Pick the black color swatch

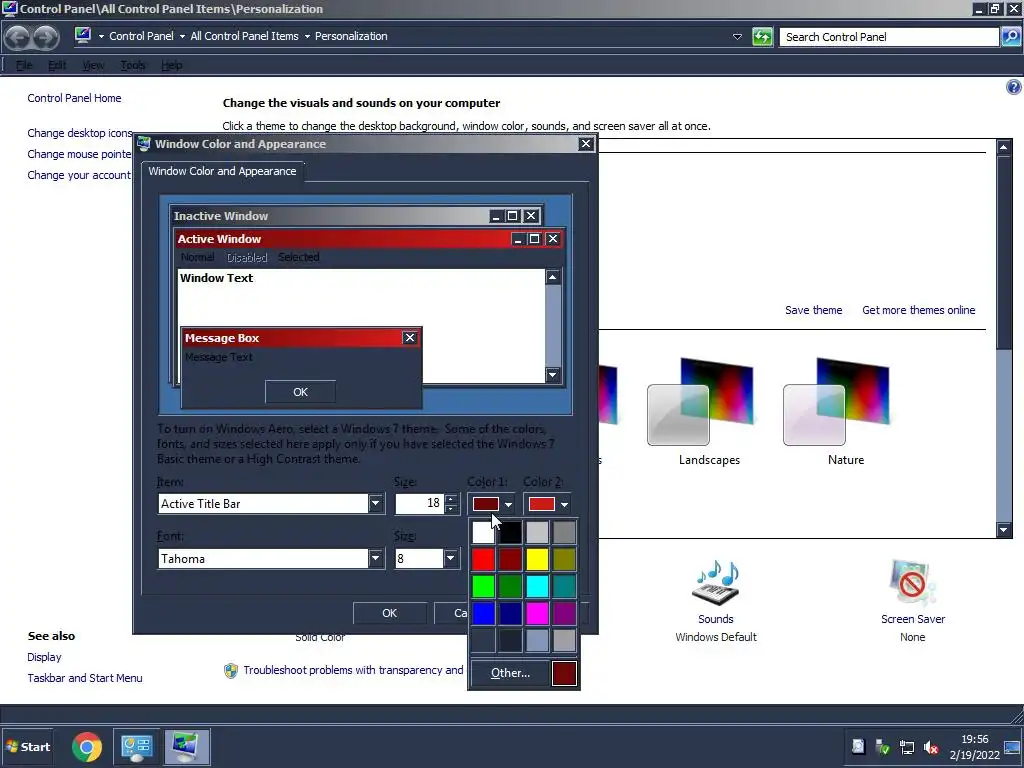click(510, 532)
